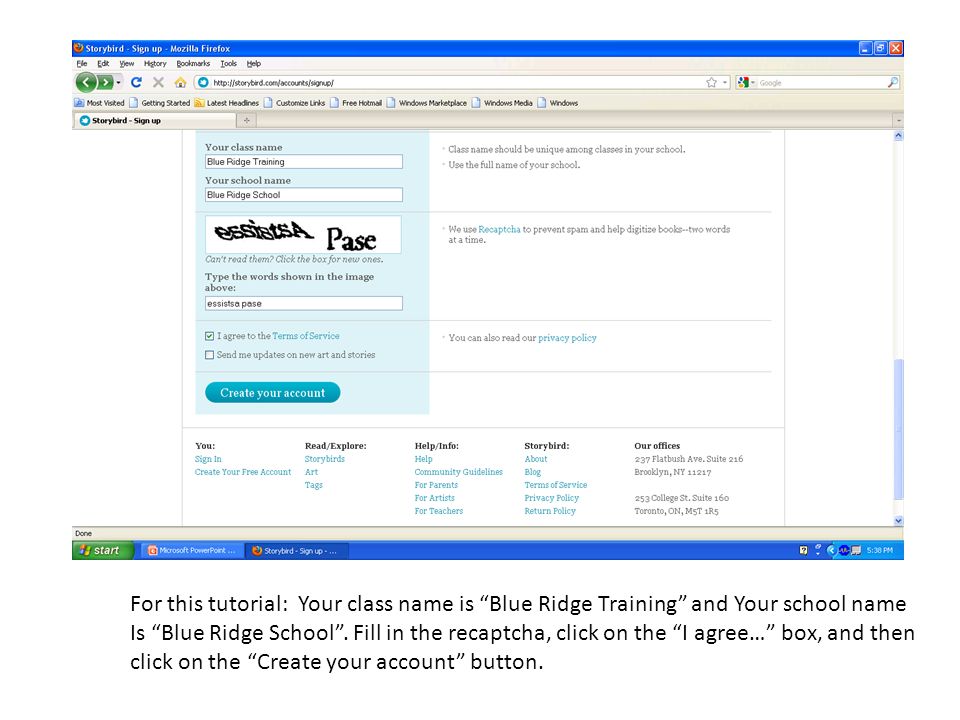Image resolution: width=960 pixels, height=720 pixels.
Task: Open the footer Privacy Policy link
Action: click(551, 498)
